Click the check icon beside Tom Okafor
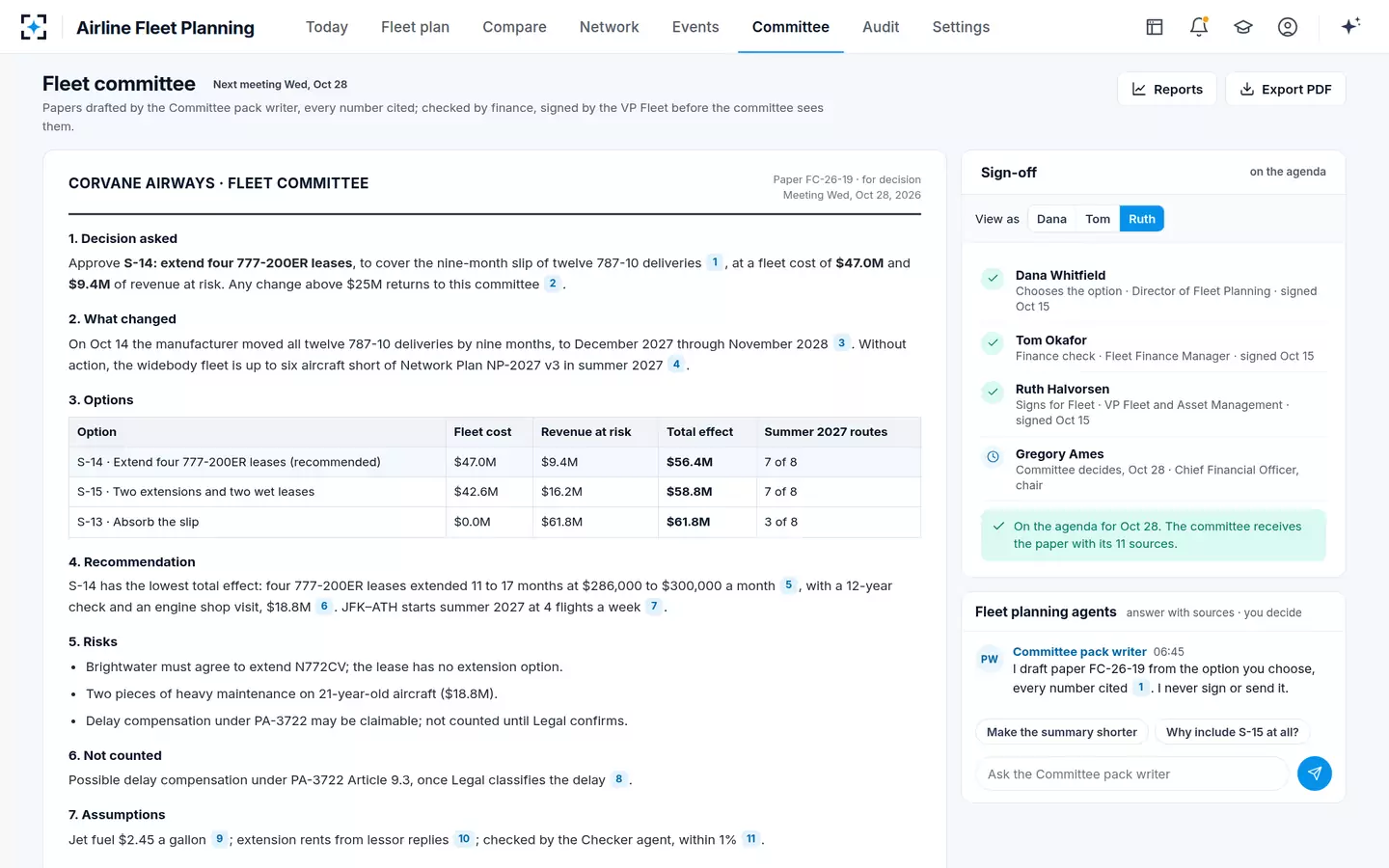This screenshot has width=1389, height=868. 993,342
